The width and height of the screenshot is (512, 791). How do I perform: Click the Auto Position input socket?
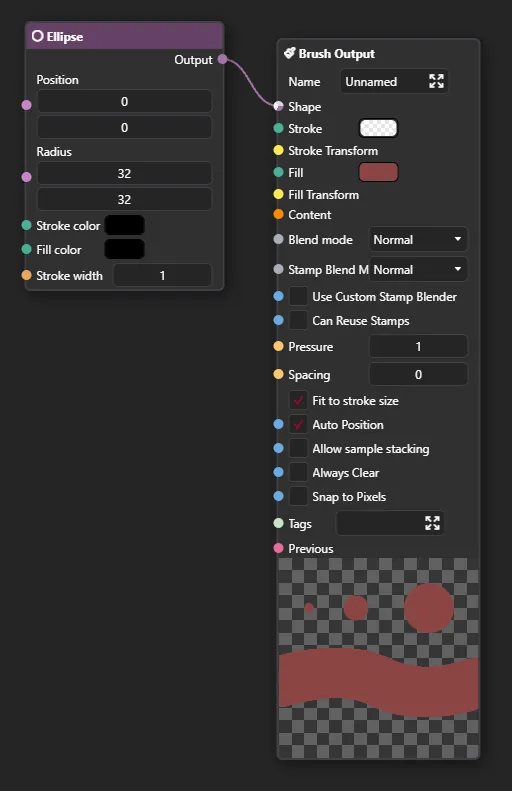[278, 424]
